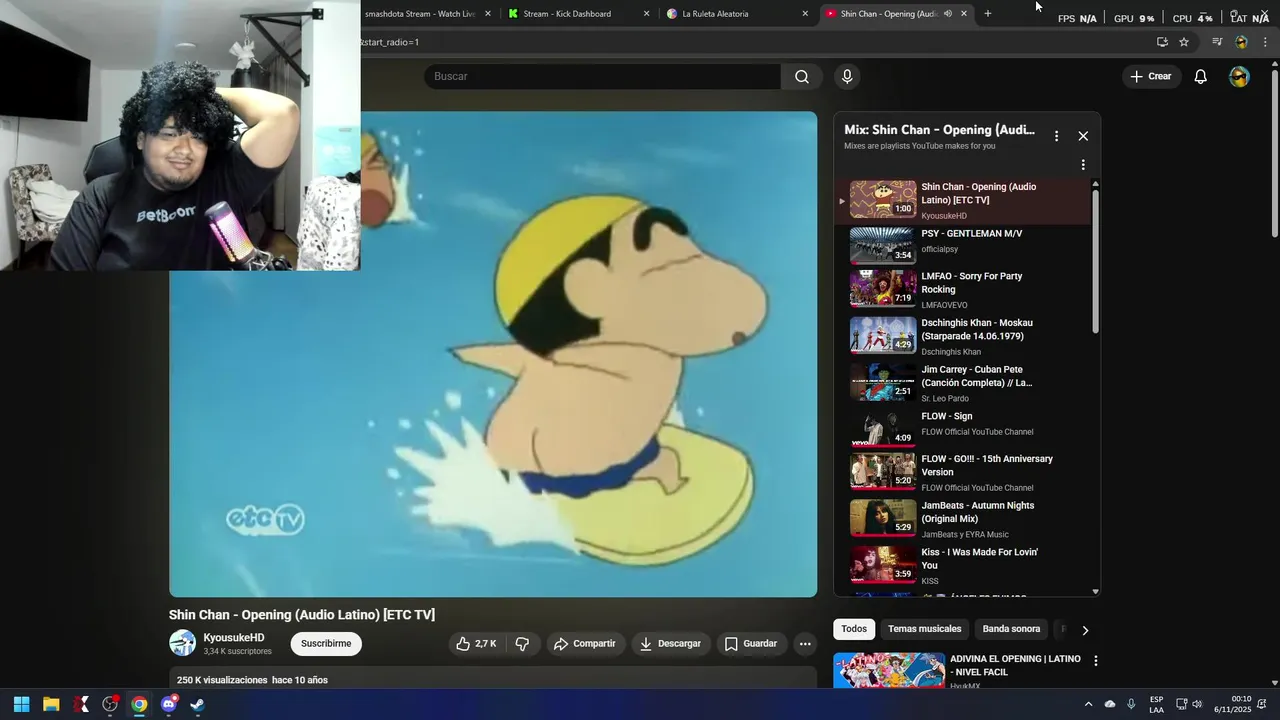The height and width of the screenshot is (720, 1280).
Task: Open playlist options below the Mix title
Action: pyautogui.click(x=1083, y=165)
